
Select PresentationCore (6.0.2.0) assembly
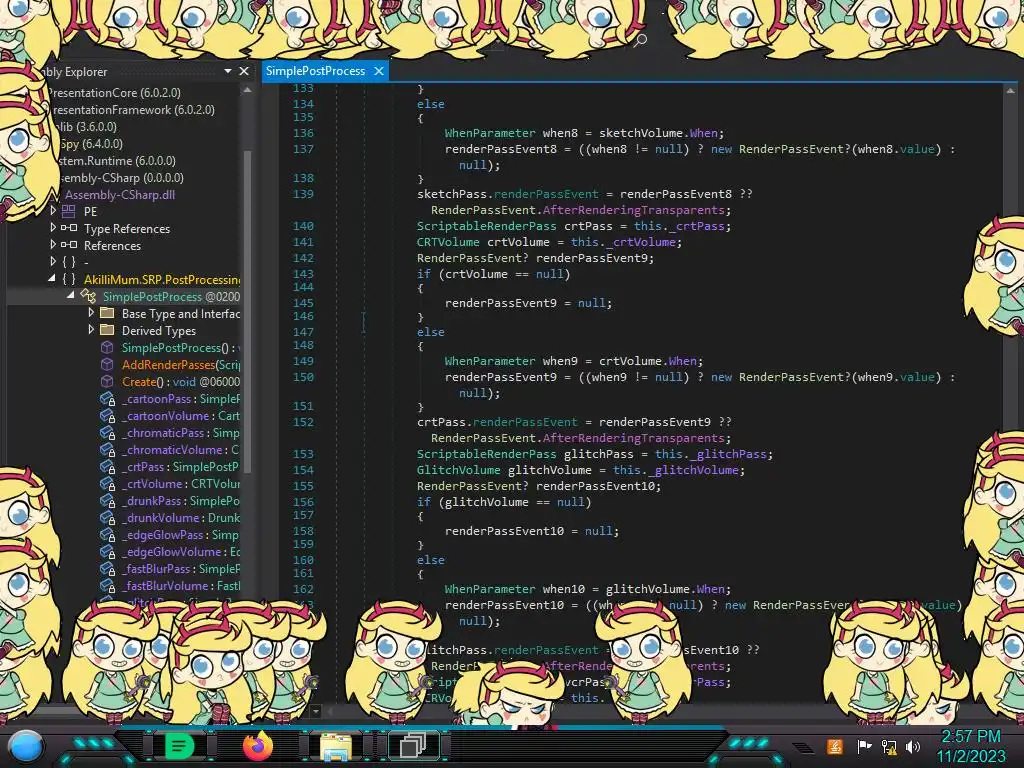pos(113,93)
